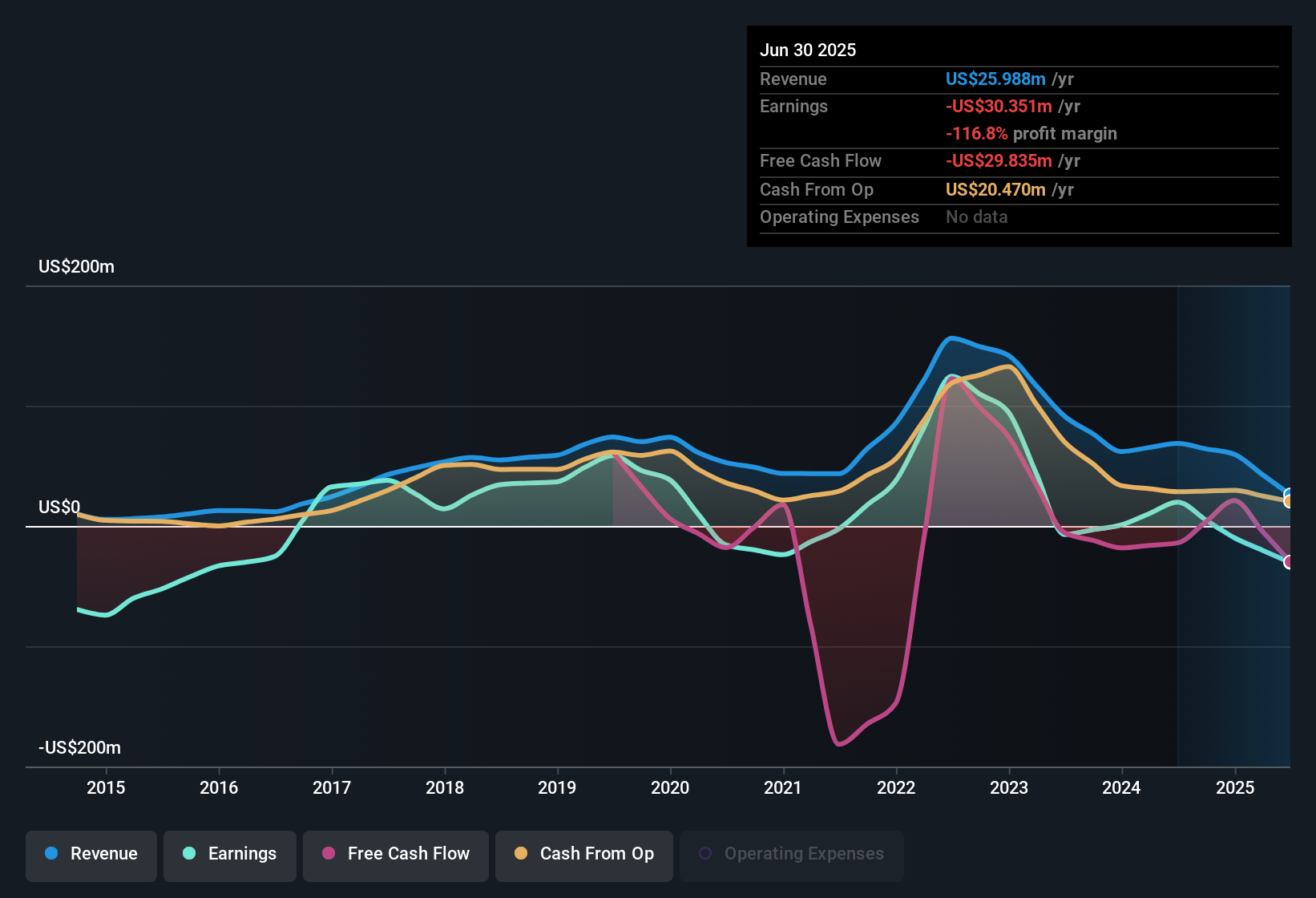Click the Jun 30 2025 tooltip header

click(x=808, y=50)
